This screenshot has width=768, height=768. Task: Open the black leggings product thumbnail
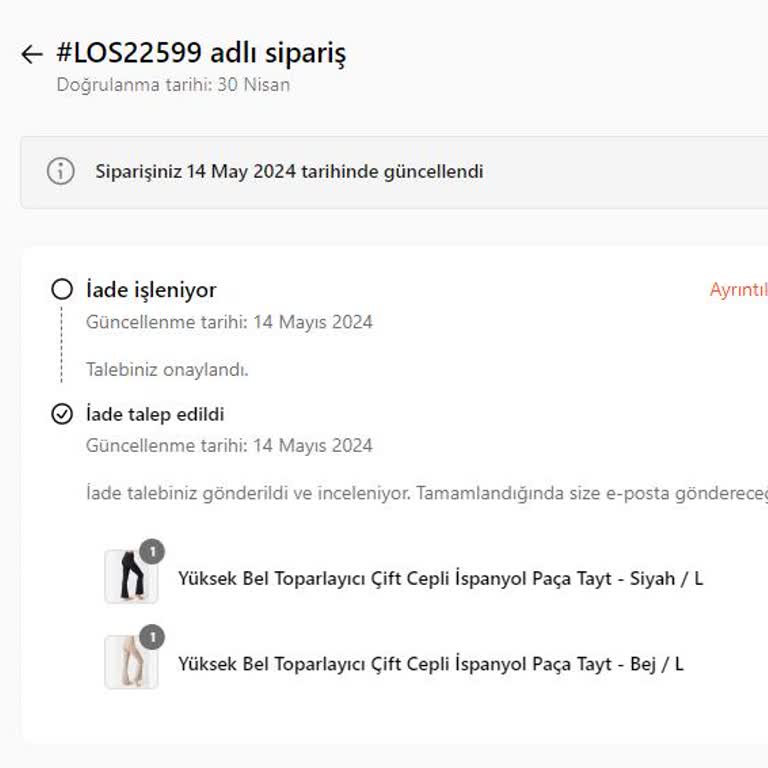pos(130,577)
